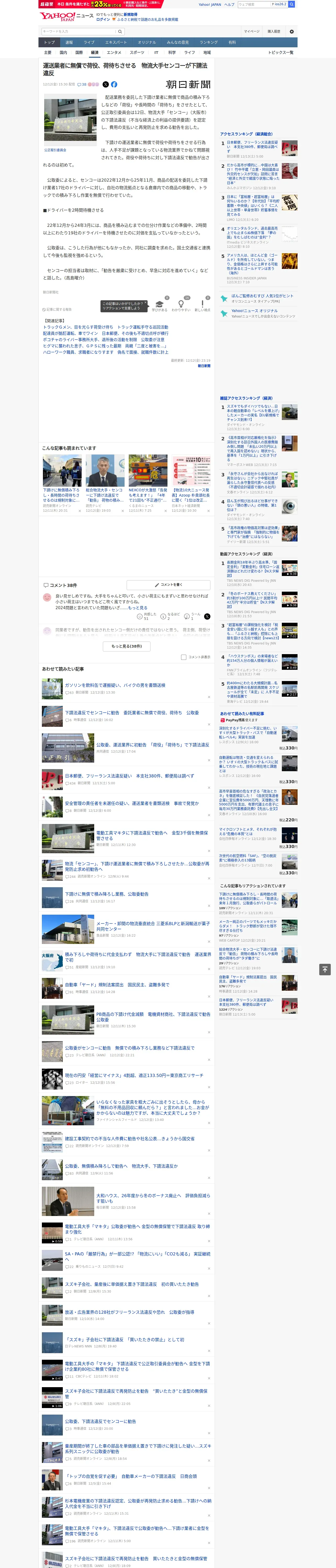Click the 朝日新聞 publisher logo
This screenshot has height=1568, width=336.
click(x=188, y=85)
